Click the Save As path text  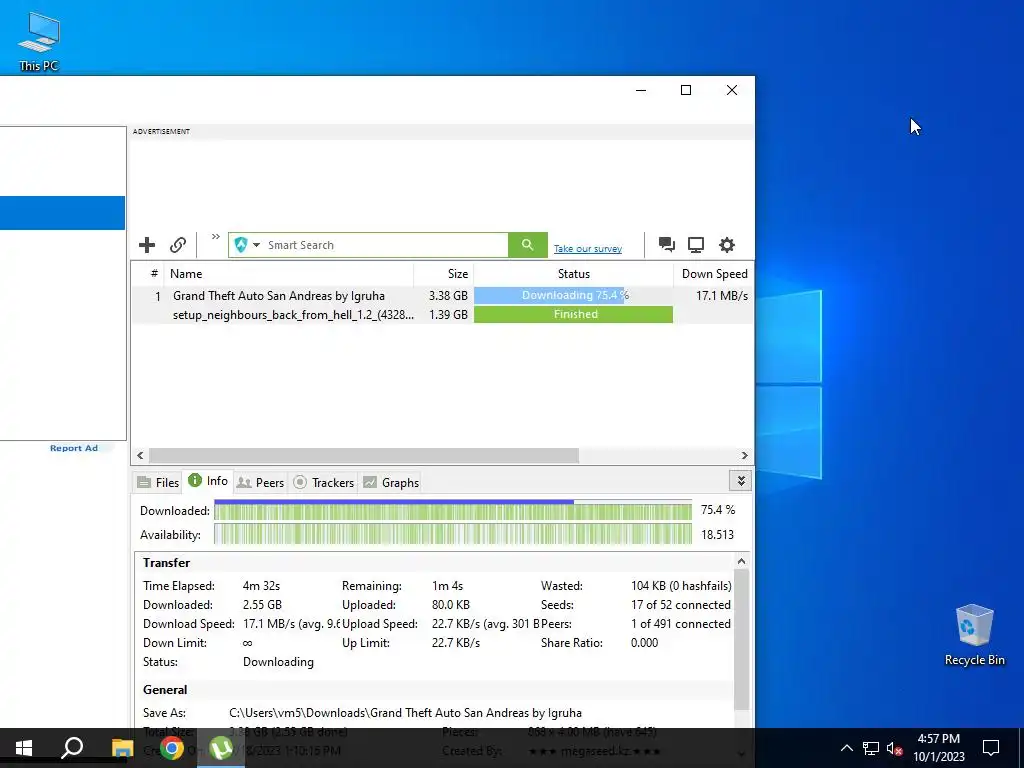coord(405,713)
